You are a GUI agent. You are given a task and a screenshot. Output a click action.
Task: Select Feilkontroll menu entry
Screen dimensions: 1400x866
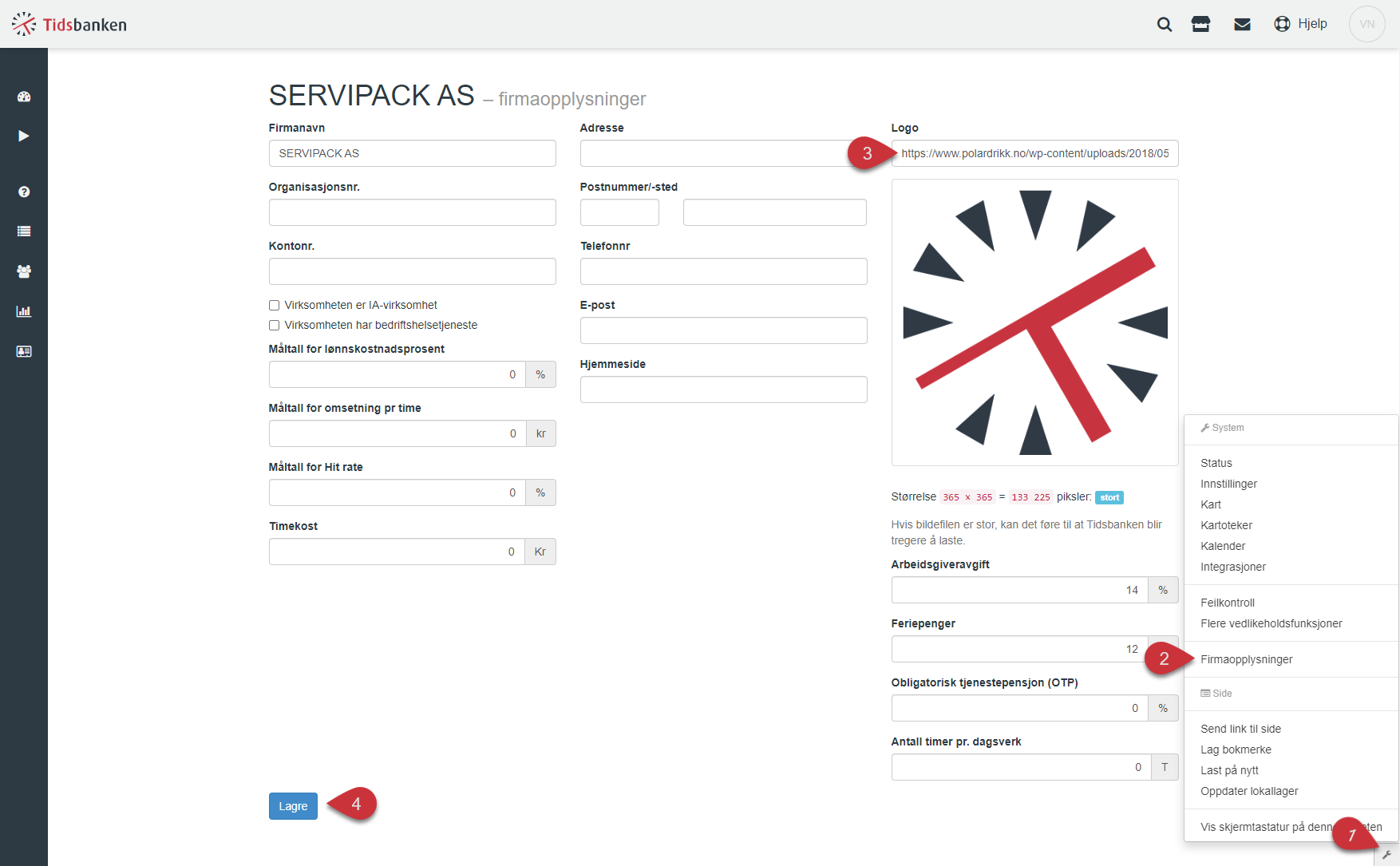(x=1228, y=603)
